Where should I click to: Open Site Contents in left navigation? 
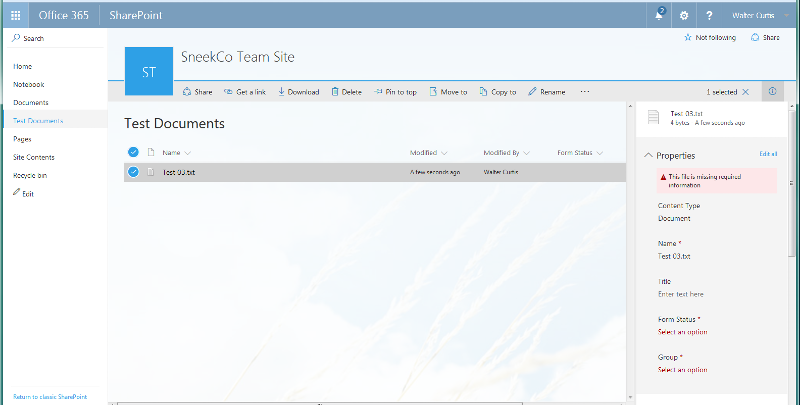(x=33, y=157)
